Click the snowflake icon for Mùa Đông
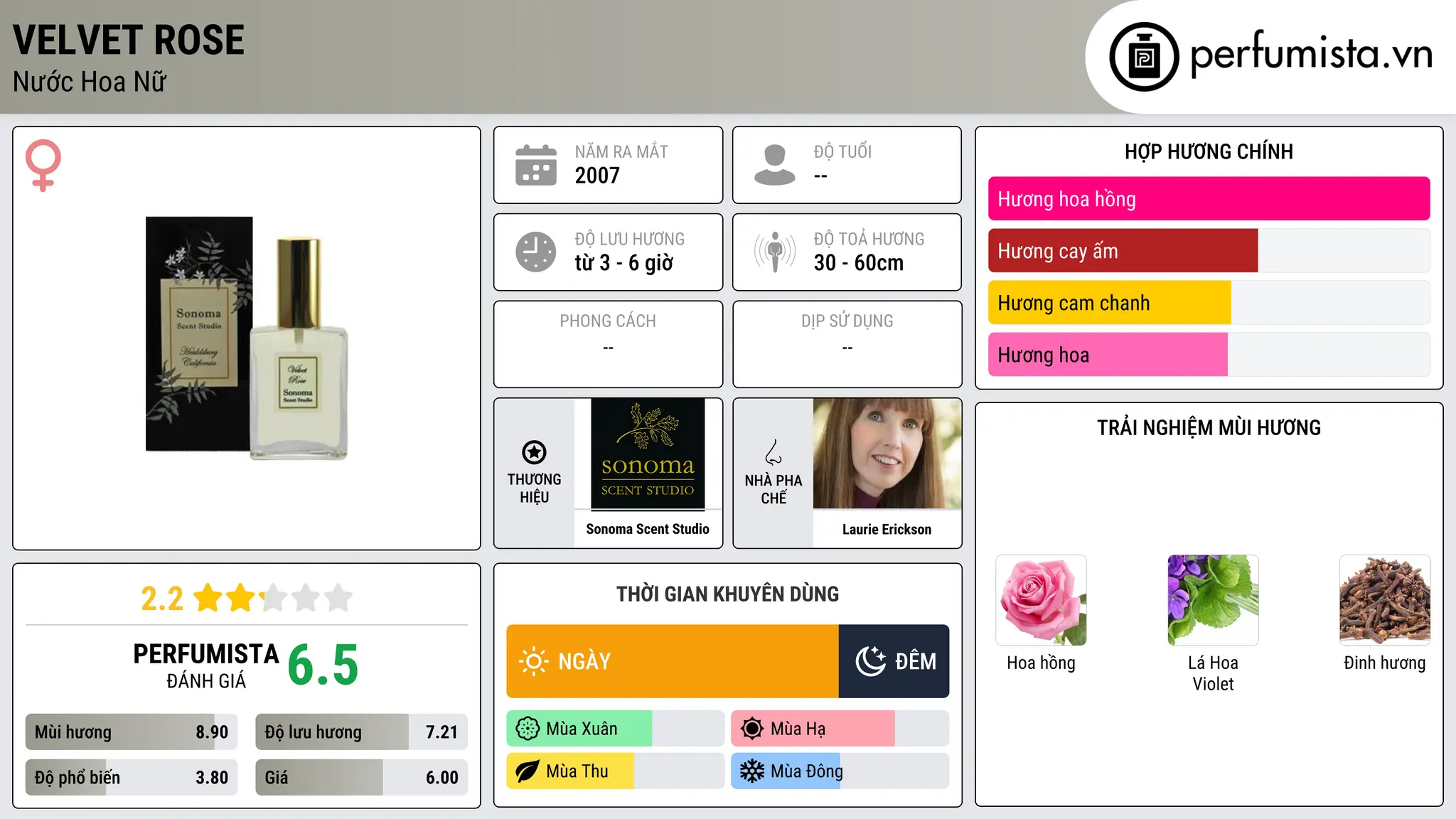 point(752,771)
